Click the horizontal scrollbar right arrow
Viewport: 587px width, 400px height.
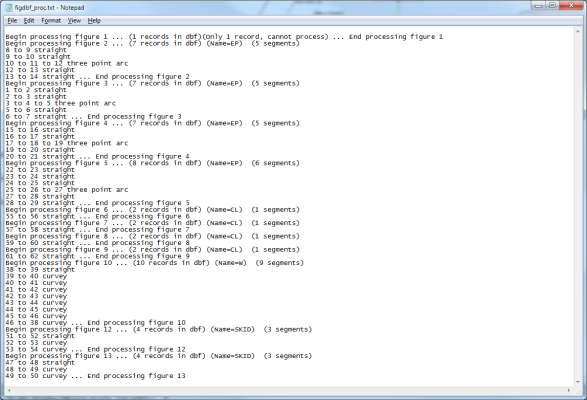[569, 391]
